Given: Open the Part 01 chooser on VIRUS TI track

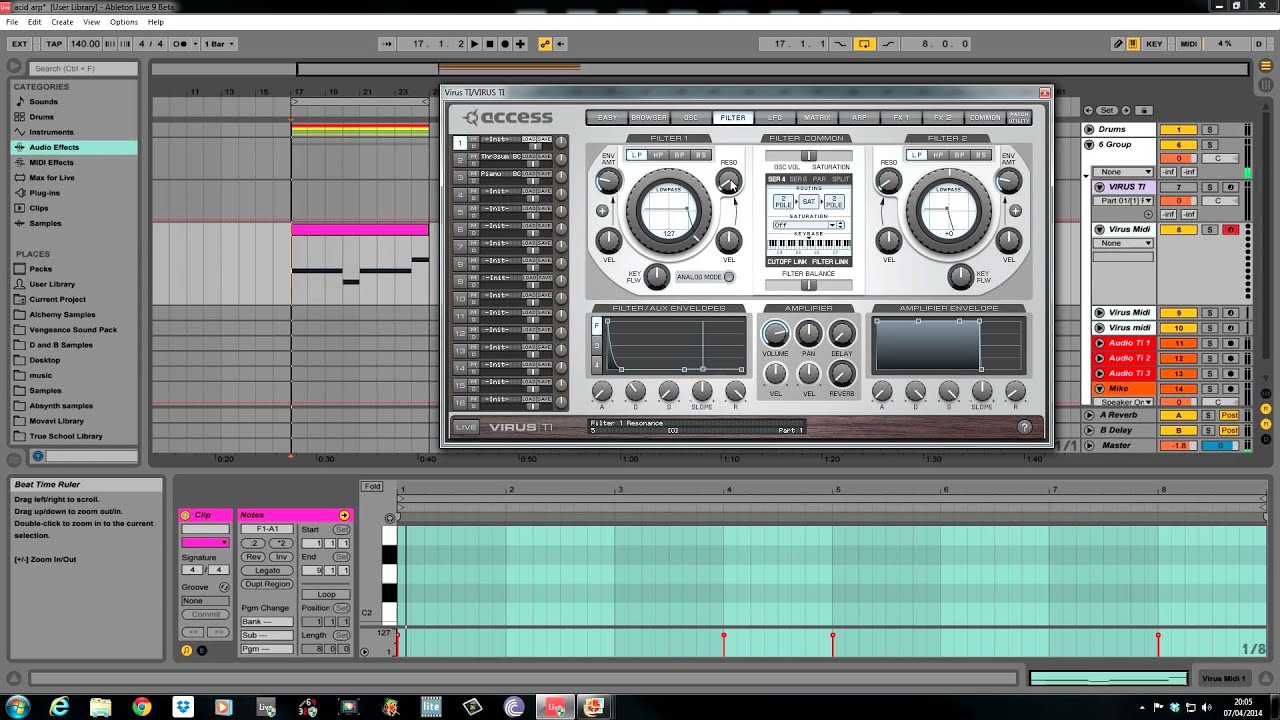Looking at the screenshot, I should tap(1125, 201).
